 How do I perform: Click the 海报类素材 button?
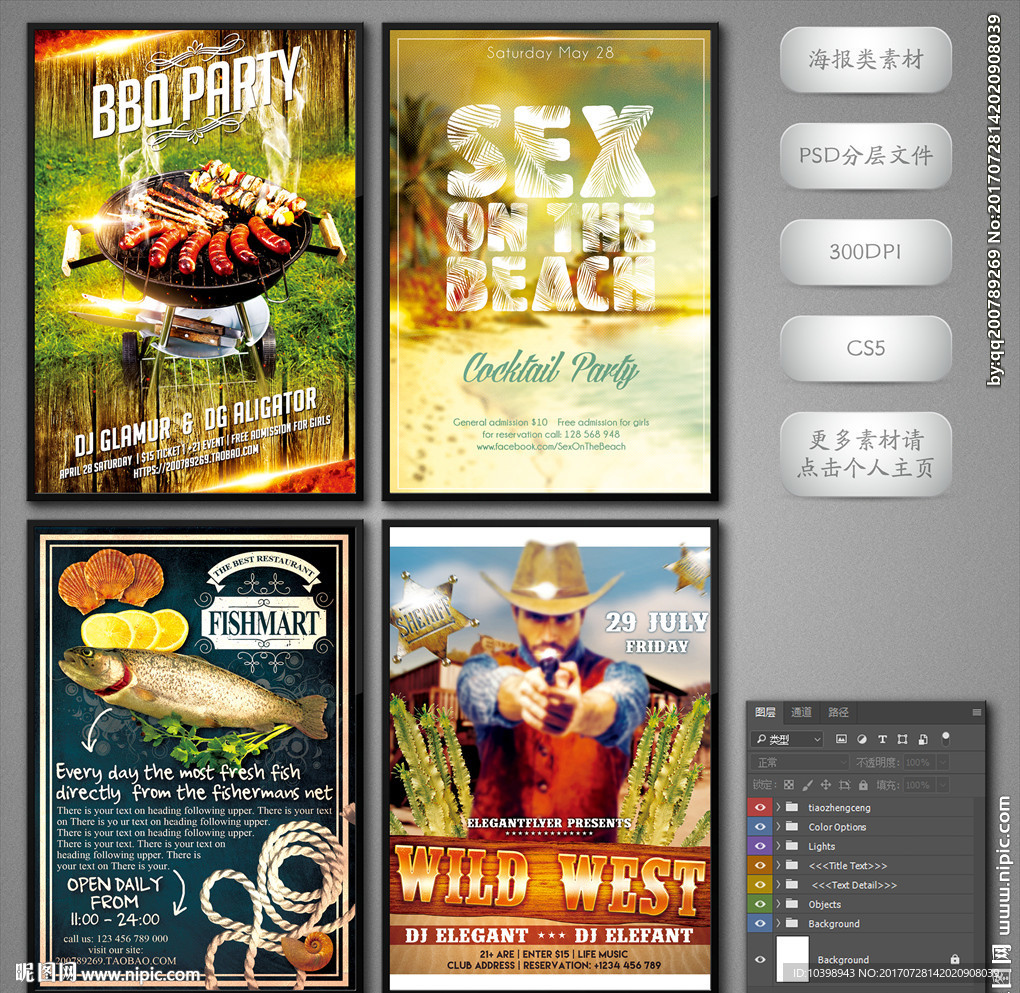pos(866,59)
